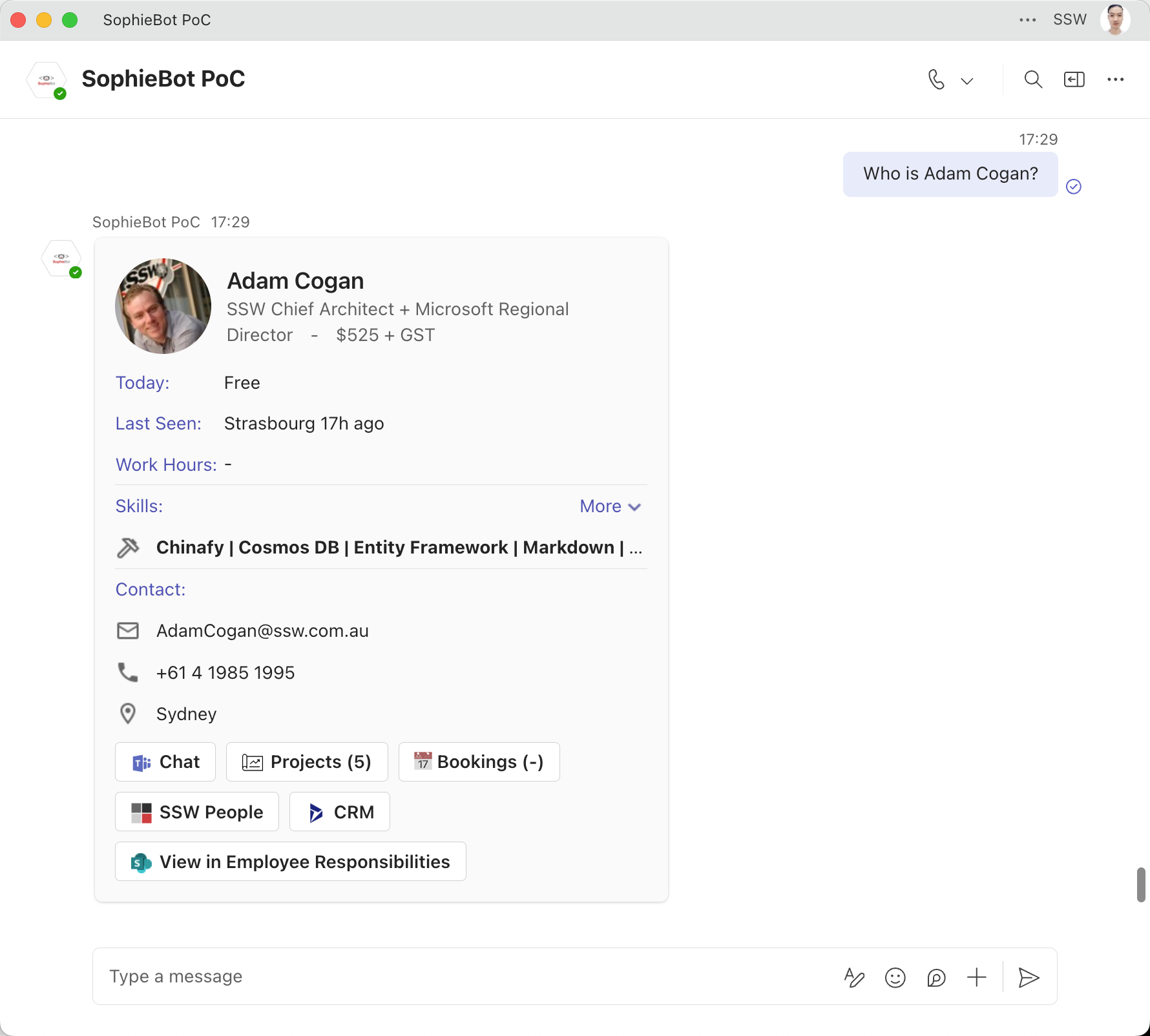Click the SophieBot PoC chat title

[163, 79]
